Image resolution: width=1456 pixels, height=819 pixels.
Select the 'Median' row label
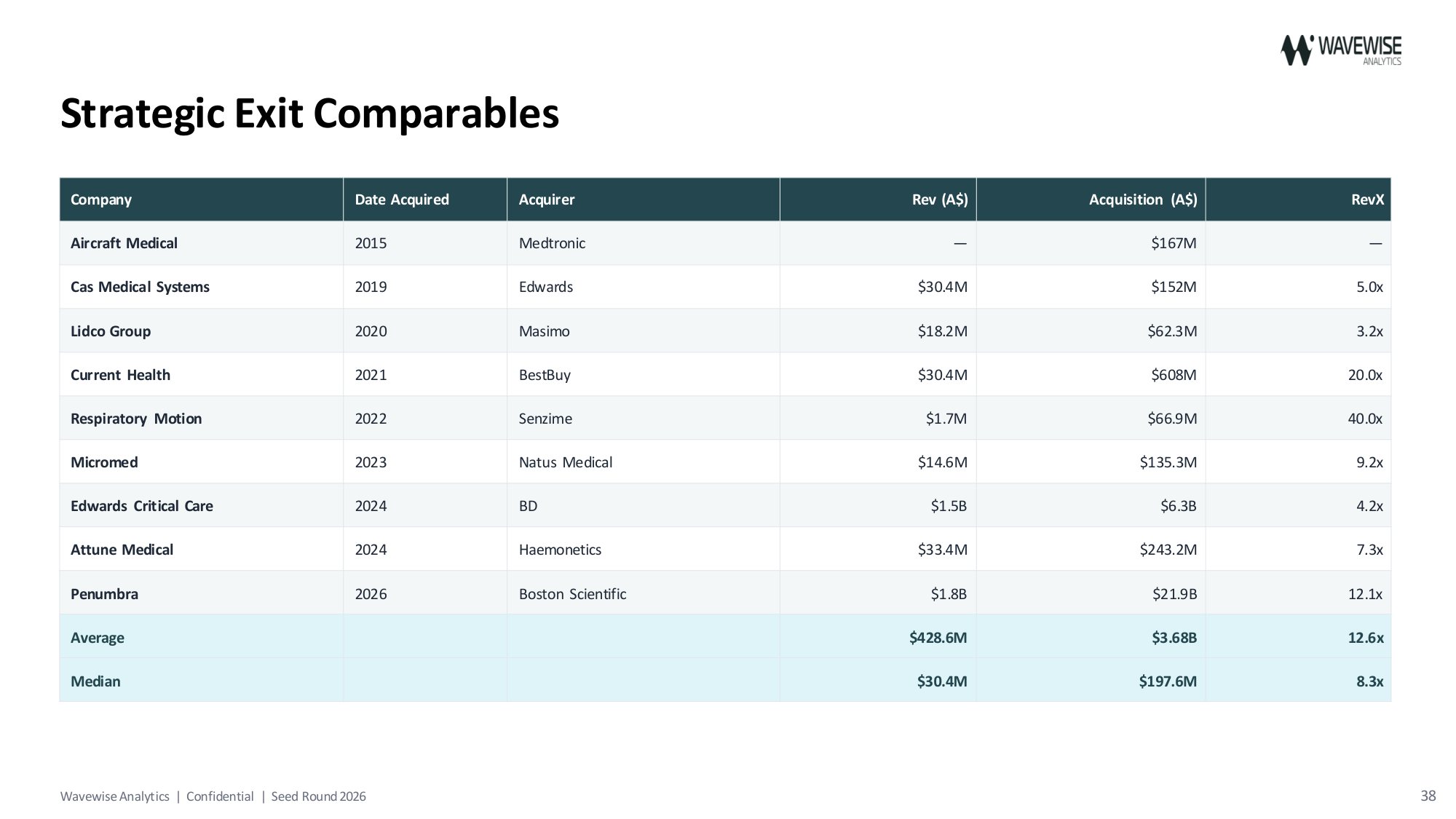click(x=95, y=681)
